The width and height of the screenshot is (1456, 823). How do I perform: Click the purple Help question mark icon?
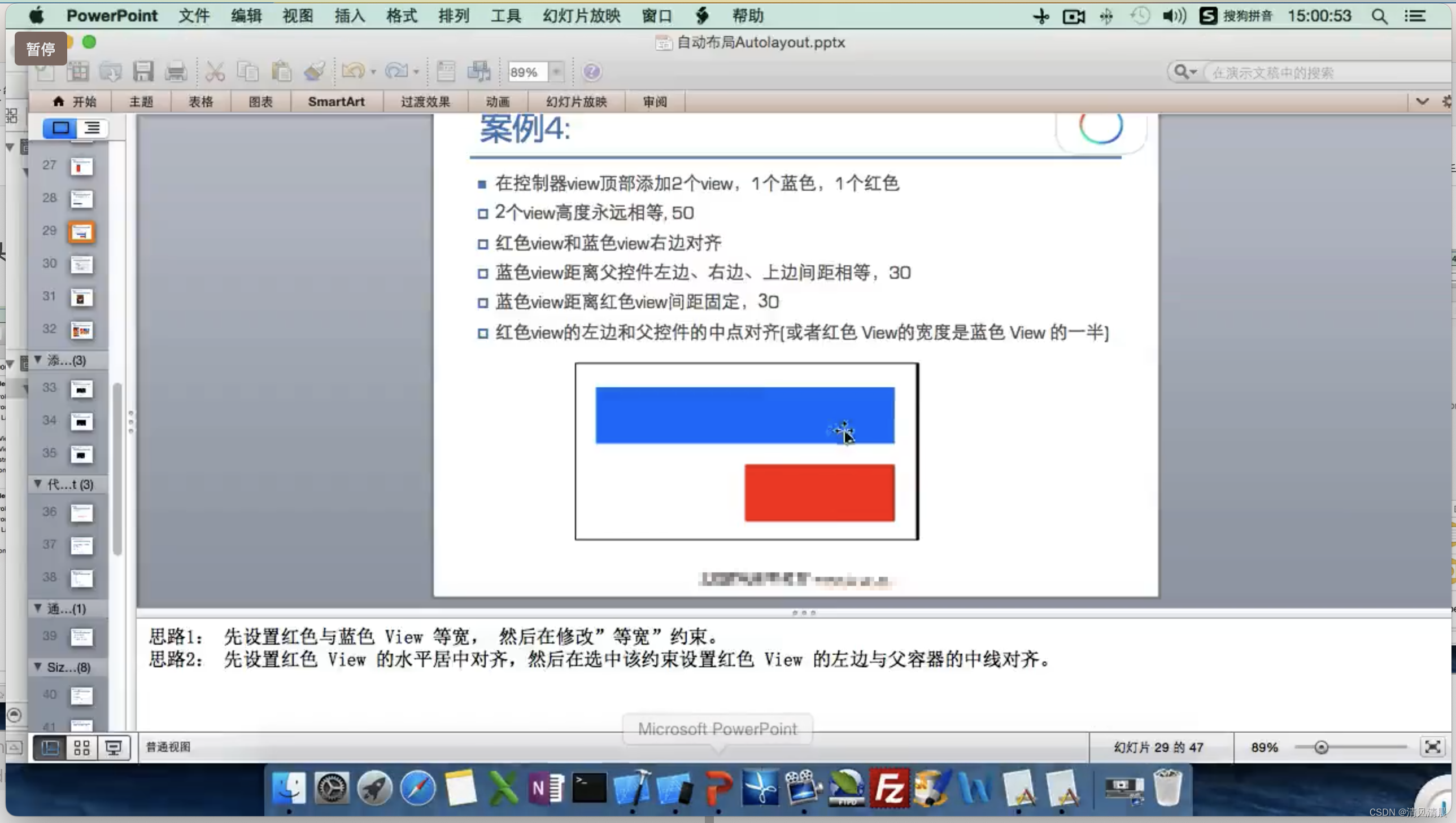tap(591, 72)
